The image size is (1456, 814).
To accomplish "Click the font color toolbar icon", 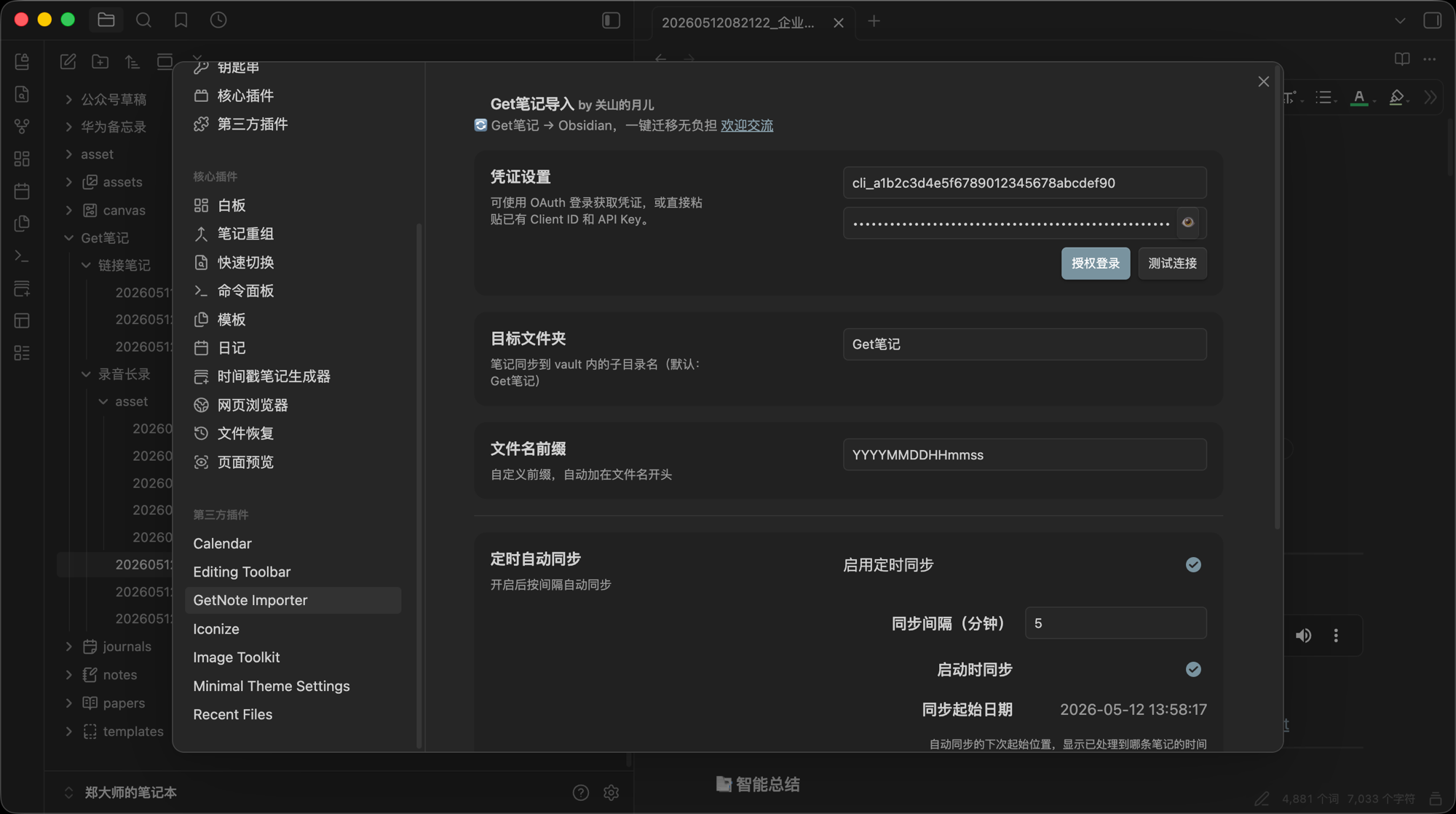I will (x=1359, y=97).
